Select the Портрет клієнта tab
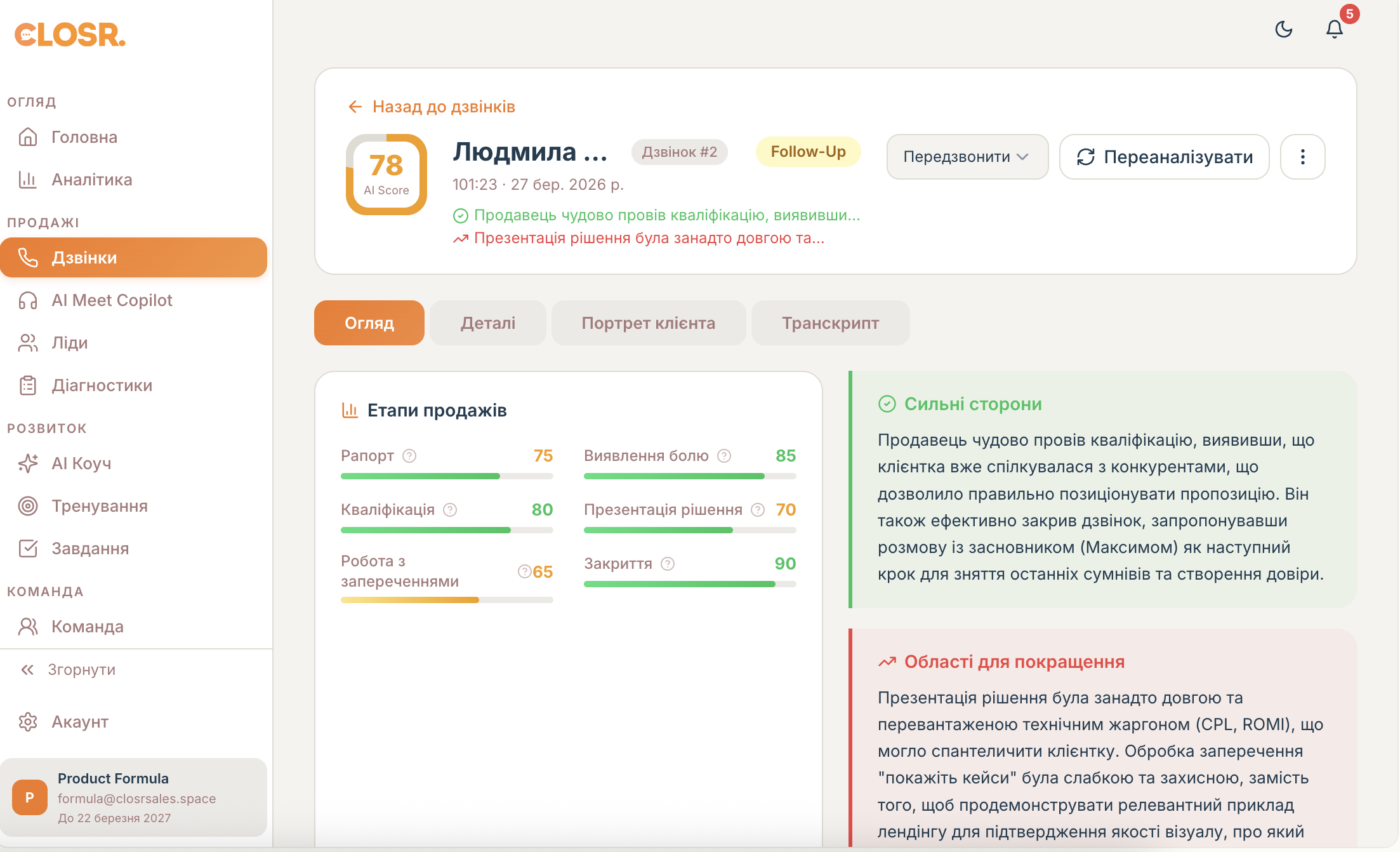 648,323
